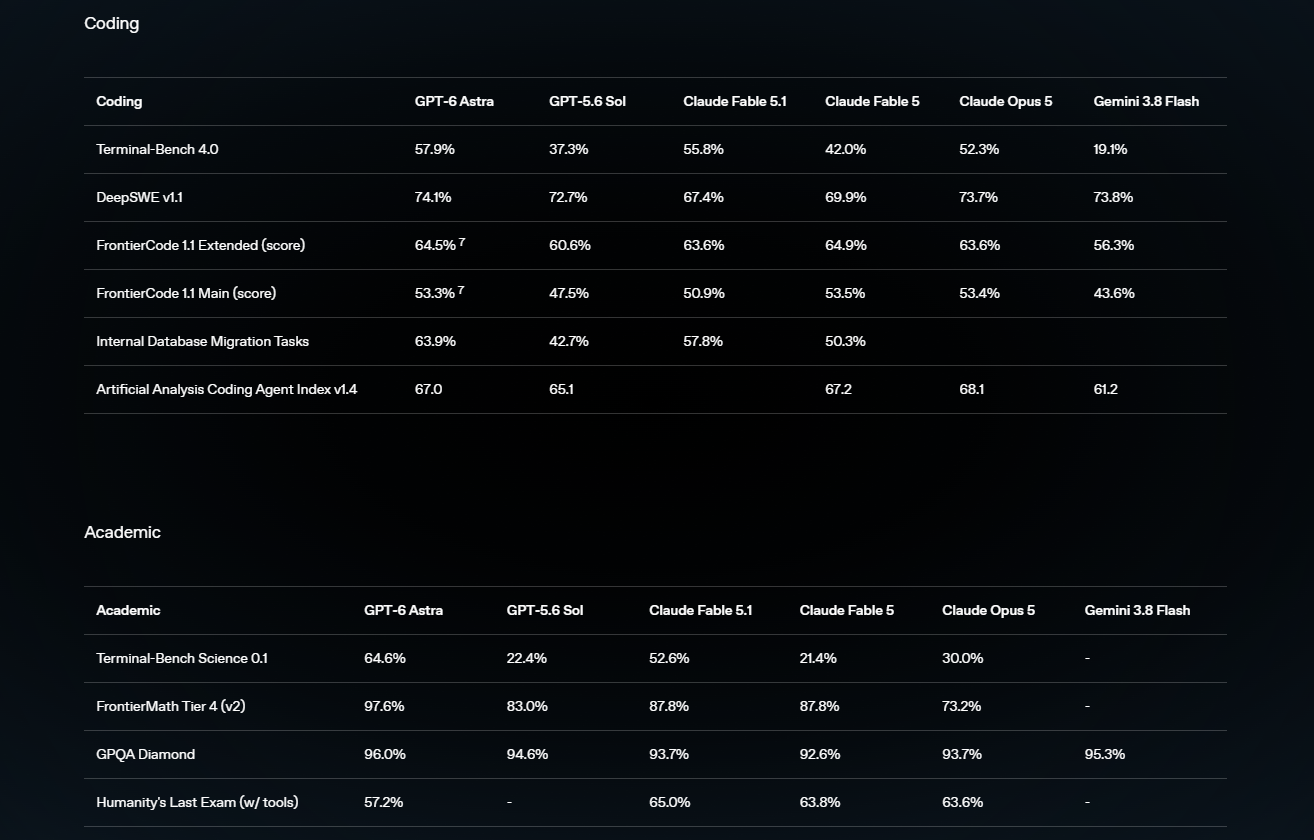
Task: Open footnote 7 next to 53.3% score
Action: pyautogui.click(x=461, y=289)
